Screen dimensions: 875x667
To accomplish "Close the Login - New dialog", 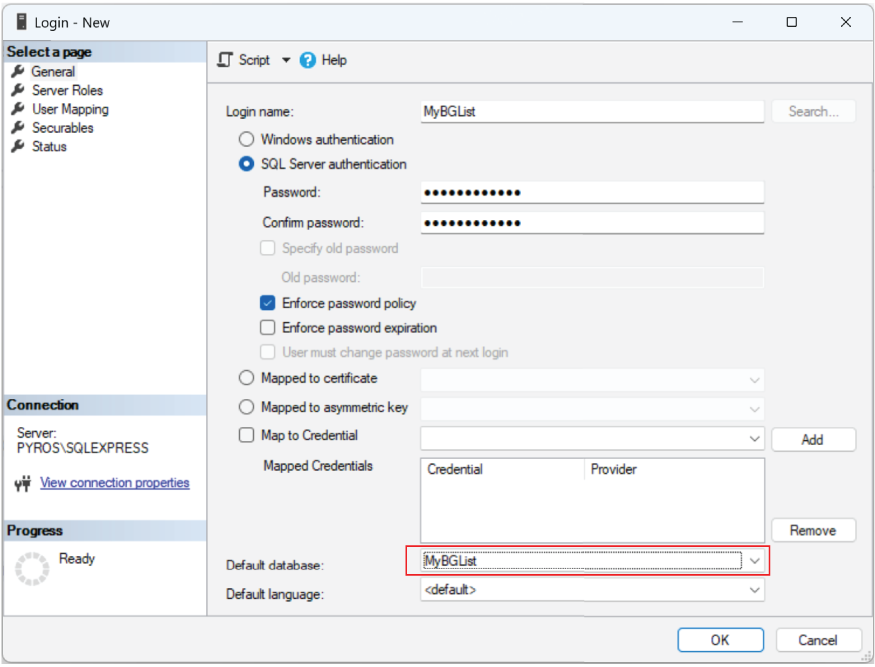I will click(846, 22).
